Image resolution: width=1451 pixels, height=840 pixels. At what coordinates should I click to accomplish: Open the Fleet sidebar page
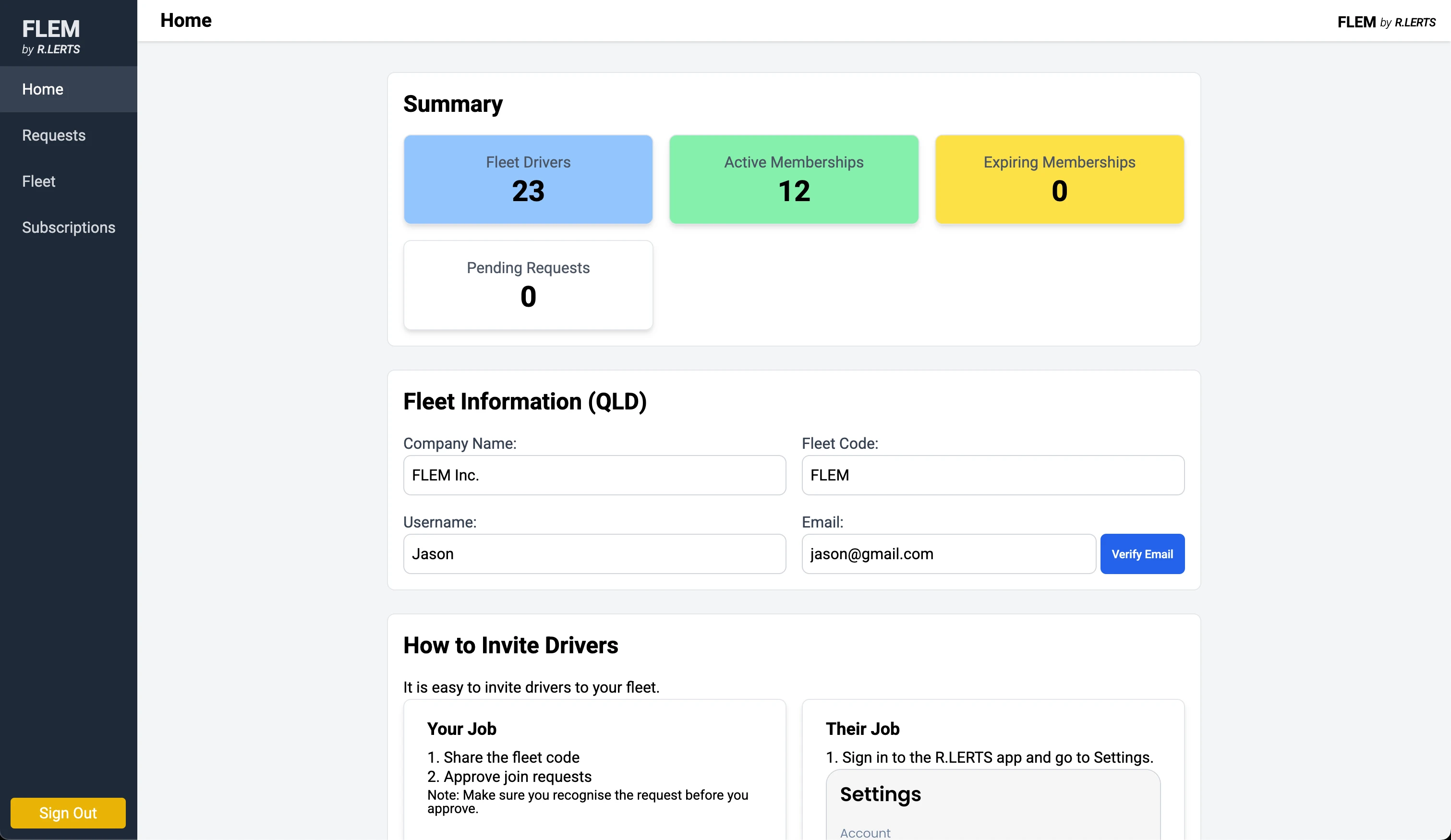(x=69, y=181)
